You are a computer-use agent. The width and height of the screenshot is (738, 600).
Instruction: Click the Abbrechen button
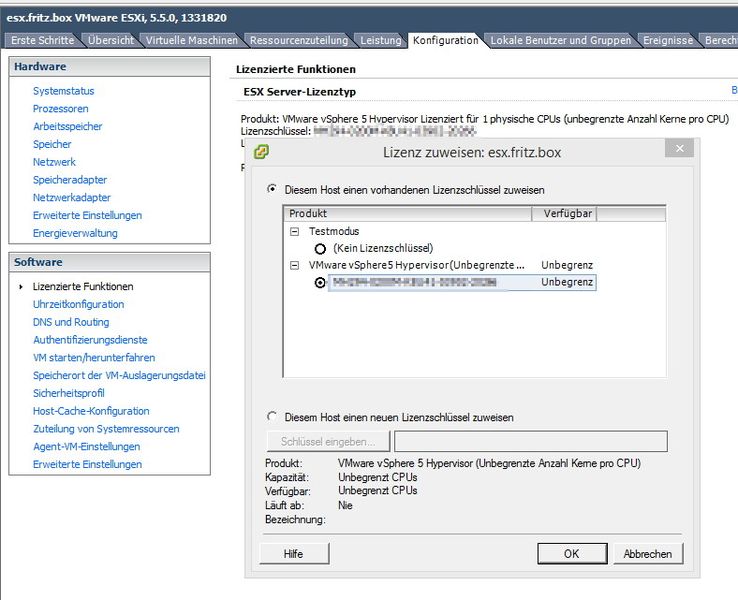click(x=648, y=554)
